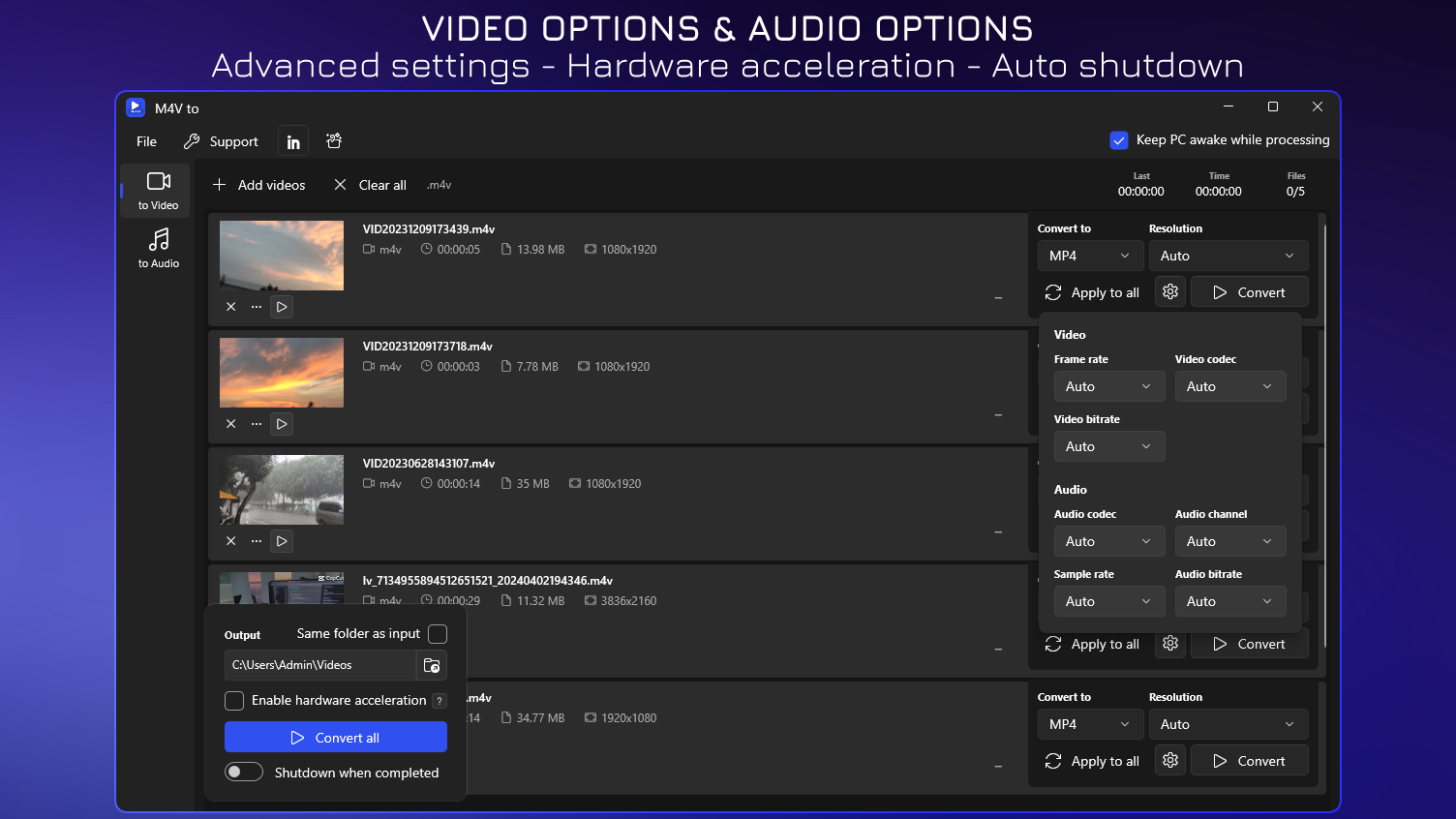Toggle Keep PC awake while processing
Screen dimensions: 1456x819
click(1119, 140)
